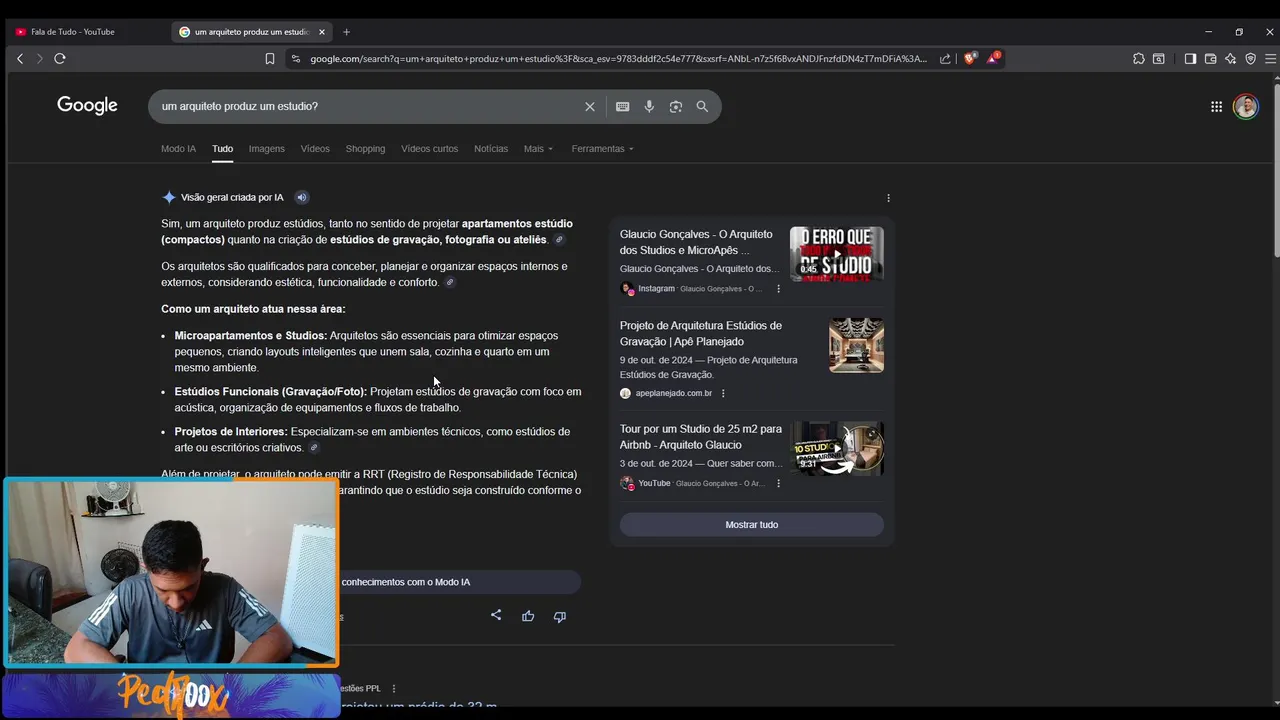Image resolution: width=1280 pixels, height=720 pixels.
Task: Open Projeto de Arquitetura Estúdios de Gravação link
Action: click(x=701, y=334)
